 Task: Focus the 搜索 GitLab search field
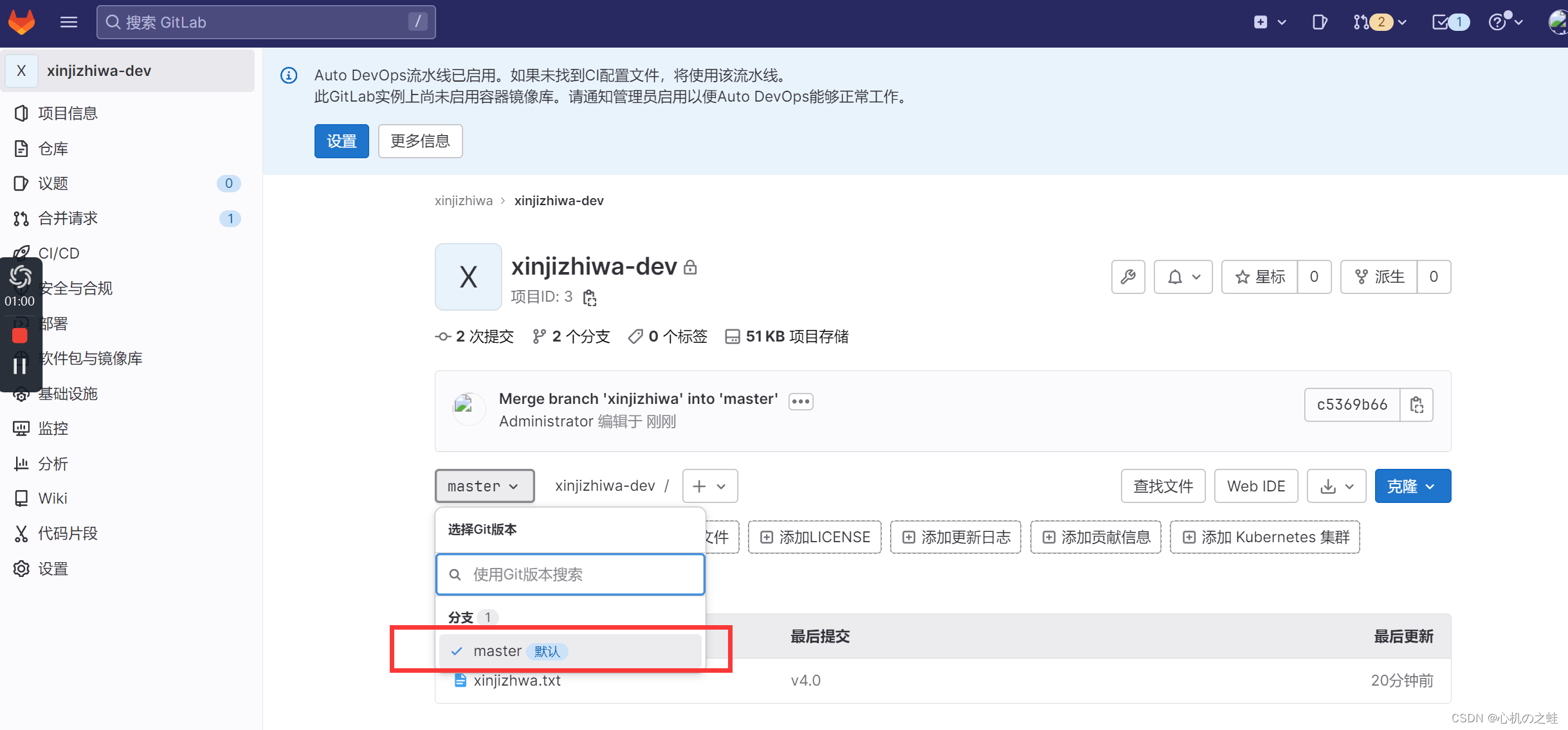click(266, 23)
